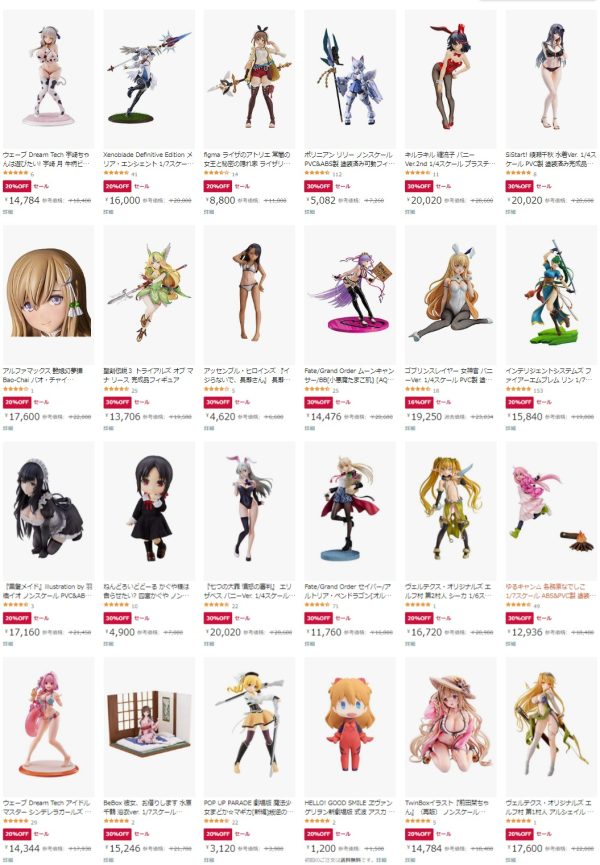Open the orange Yuru Camp Nadeshiko title link
This screenshot has width=600, height=865.
pos(551,591)
